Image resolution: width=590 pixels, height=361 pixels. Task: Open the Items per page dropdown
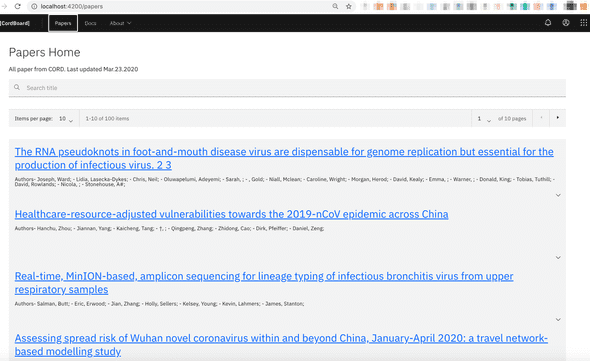click(66, 119)
